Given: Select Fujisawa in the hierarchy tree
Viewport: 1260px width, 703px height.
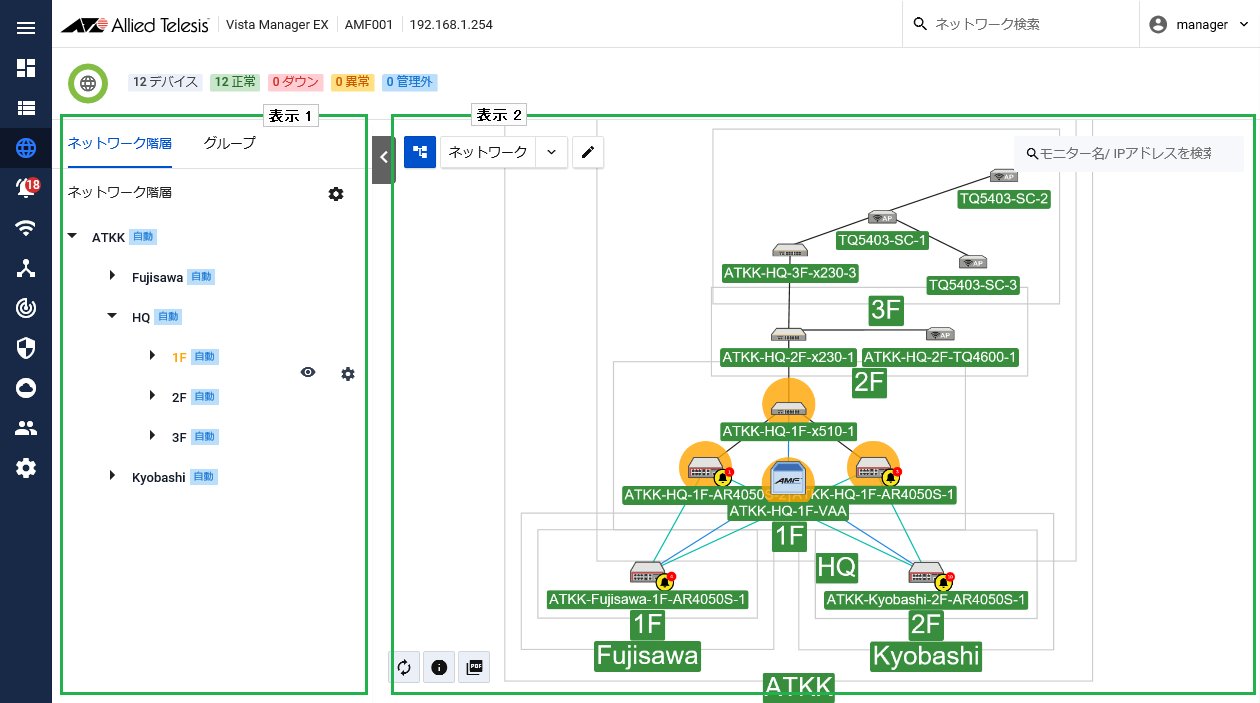Looking at the screenshot, I should (x=157, y=277).
